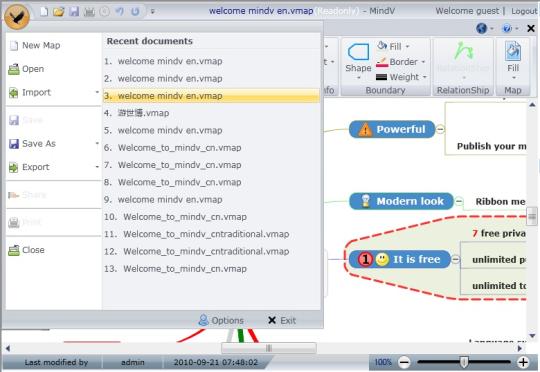
Task: Click the zoom slider handle
Action: [x=464, y=362]
